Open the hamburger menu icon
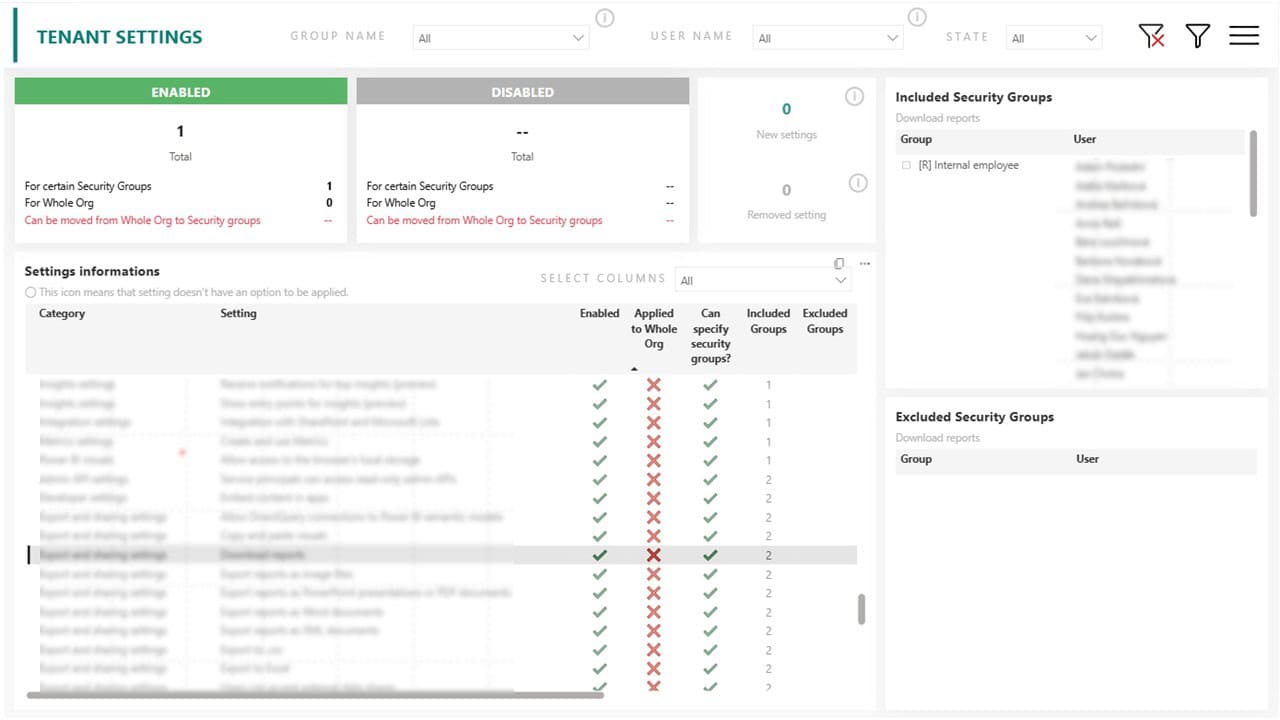Screen dimensions: 1280x720 tap(1243, 36)
